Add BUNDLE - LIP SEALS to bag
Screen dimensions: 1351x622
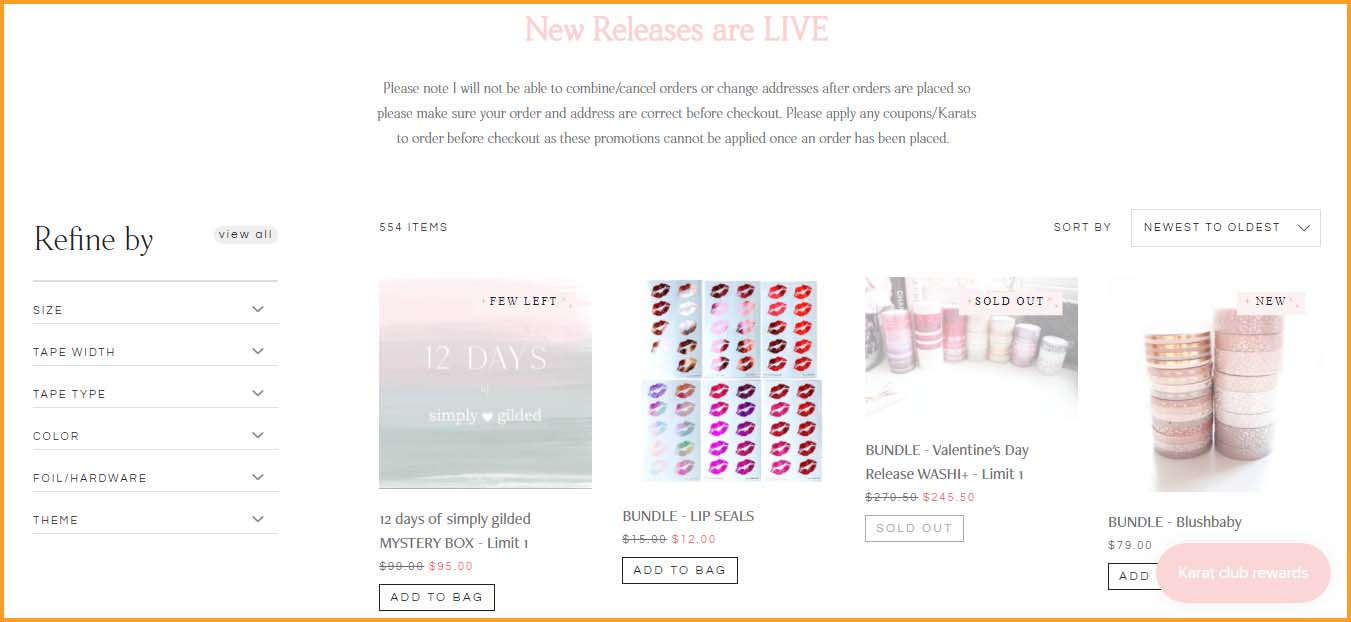click(x=680, y=570)
